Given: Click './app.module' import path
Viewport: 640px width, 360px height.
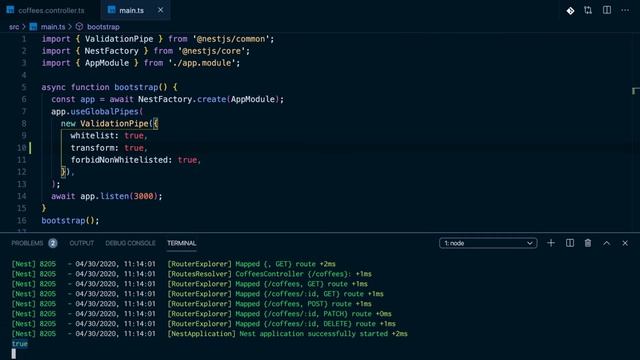Looking at the screenshot, I should (x=202, y=63).
